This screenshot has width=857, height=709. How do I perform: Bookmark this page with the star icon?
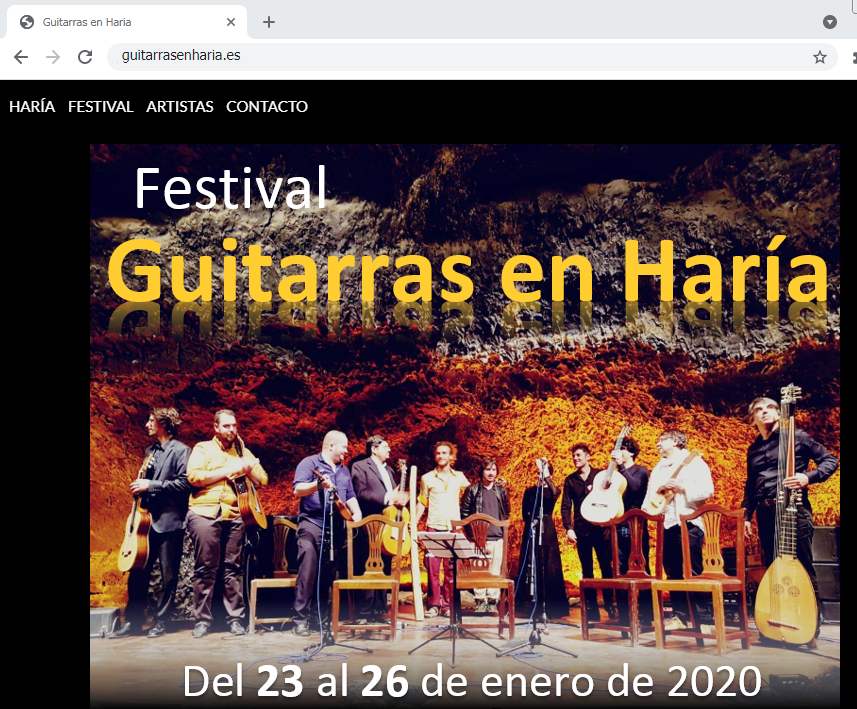tap(819, 57)
